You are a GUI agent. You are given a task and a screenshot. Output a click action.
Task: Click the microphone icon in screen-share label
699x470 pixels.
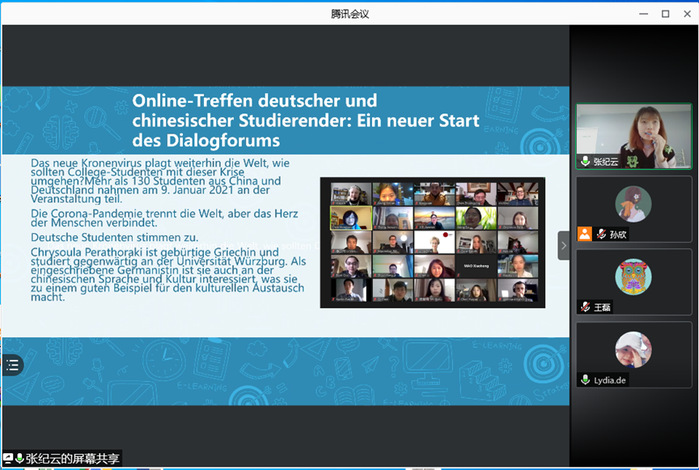click(19, 458)
